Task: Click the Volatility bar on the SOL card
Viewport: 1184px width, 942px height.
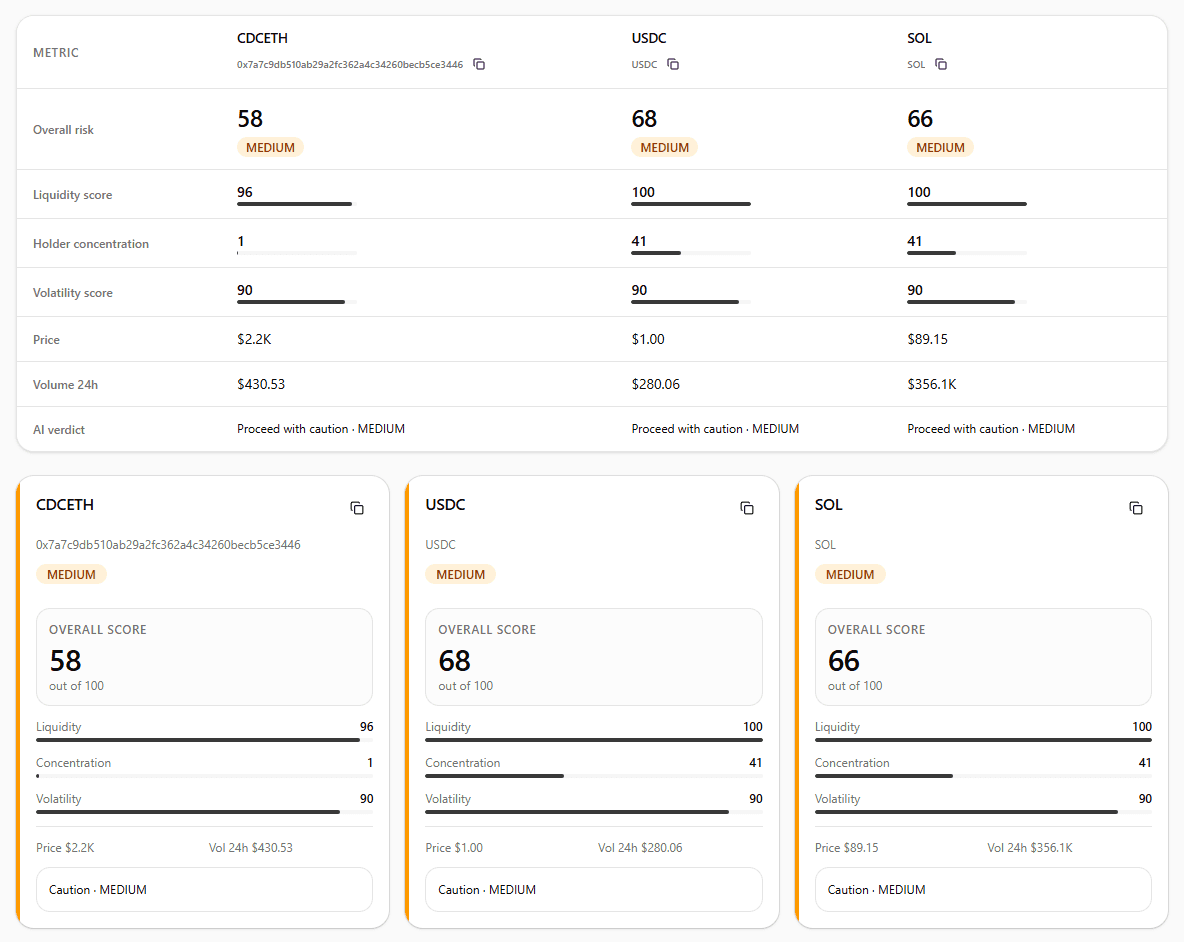Action: click(983, 812)
